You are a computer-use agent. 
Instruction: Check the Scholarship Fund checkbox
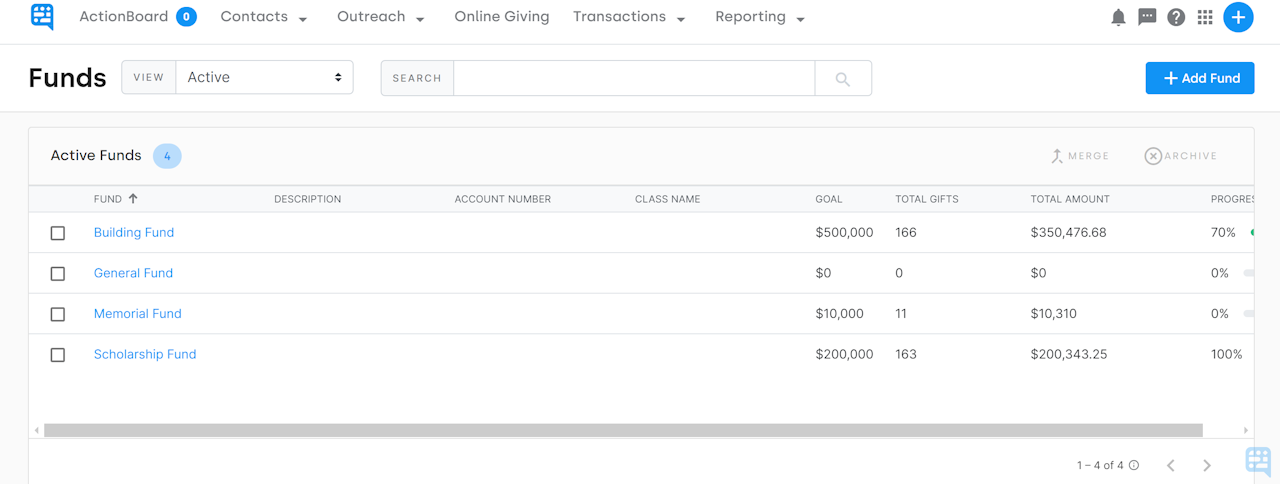(x=58, y=355)
